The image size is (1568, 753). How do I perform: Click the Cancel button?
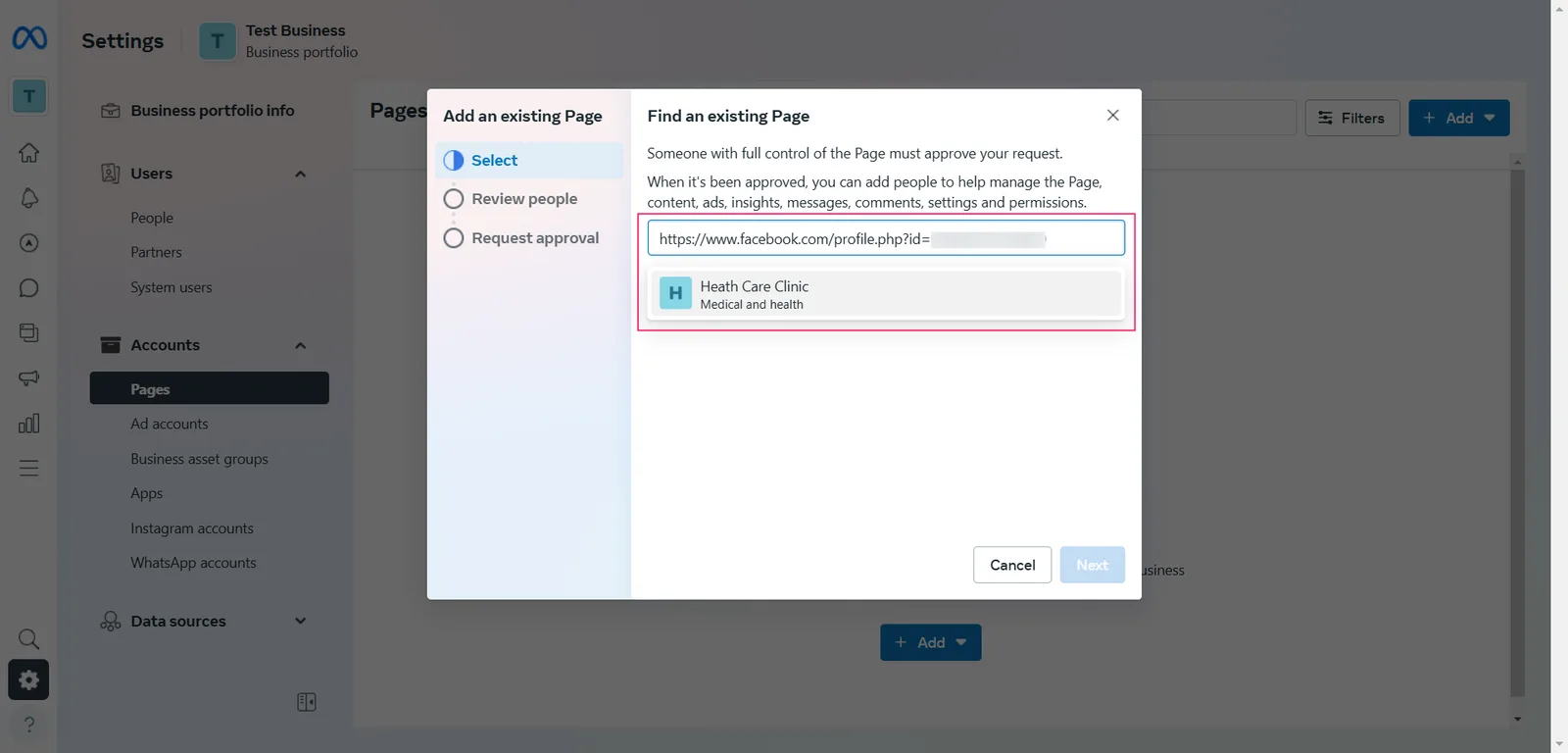click(1012, 565)
